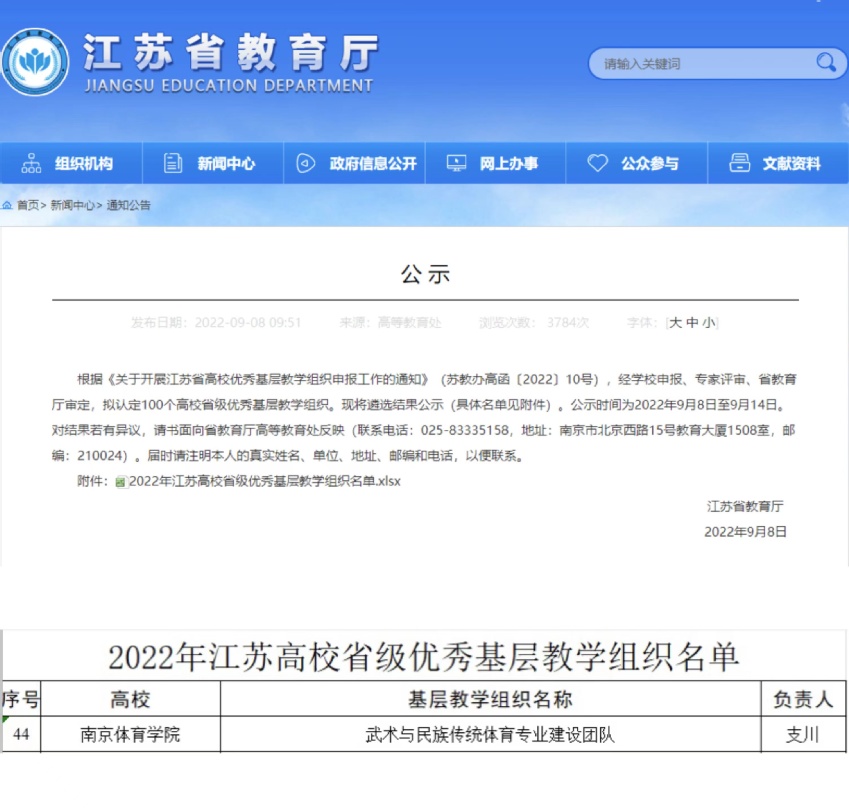The height and width of the screenshot is (808, 849).
Task: Click the table cell 支川
Action: tap(803, 734)
